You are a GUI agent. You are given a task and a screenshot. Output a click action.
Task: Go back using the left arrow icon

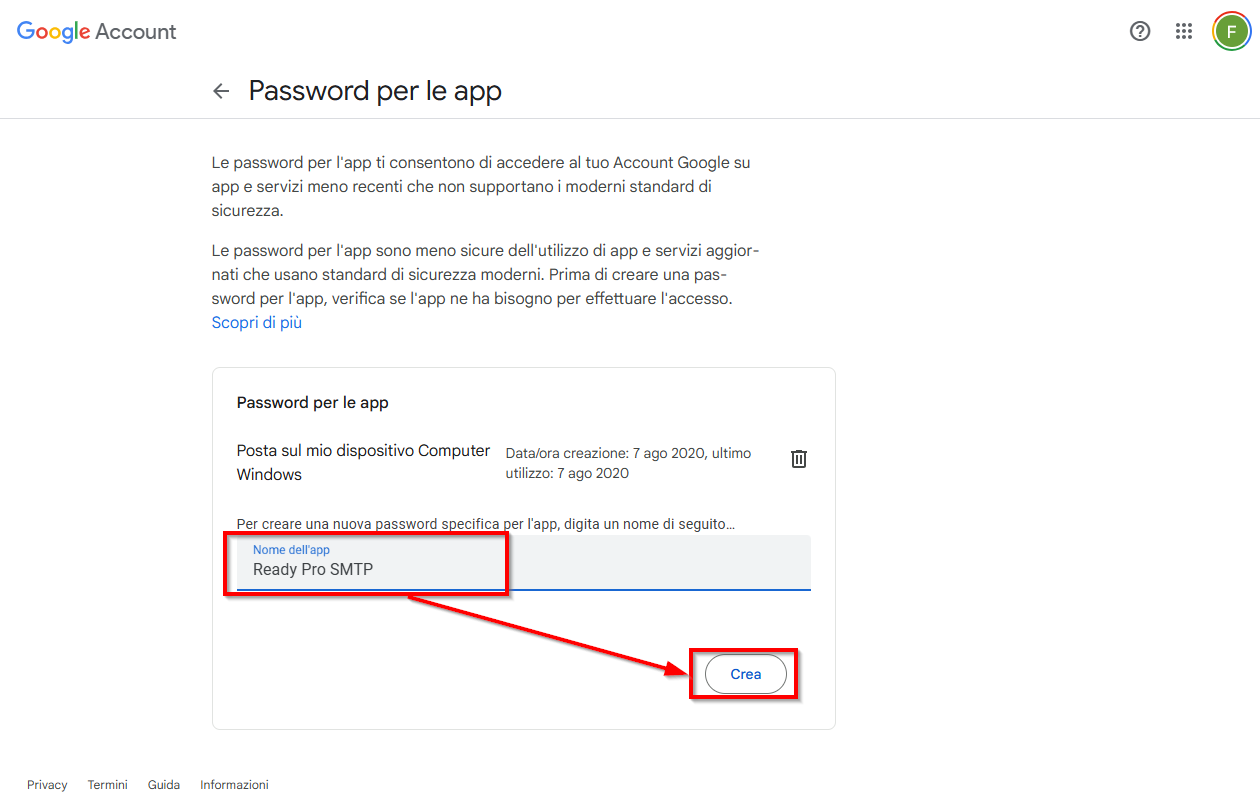(221, 91)
